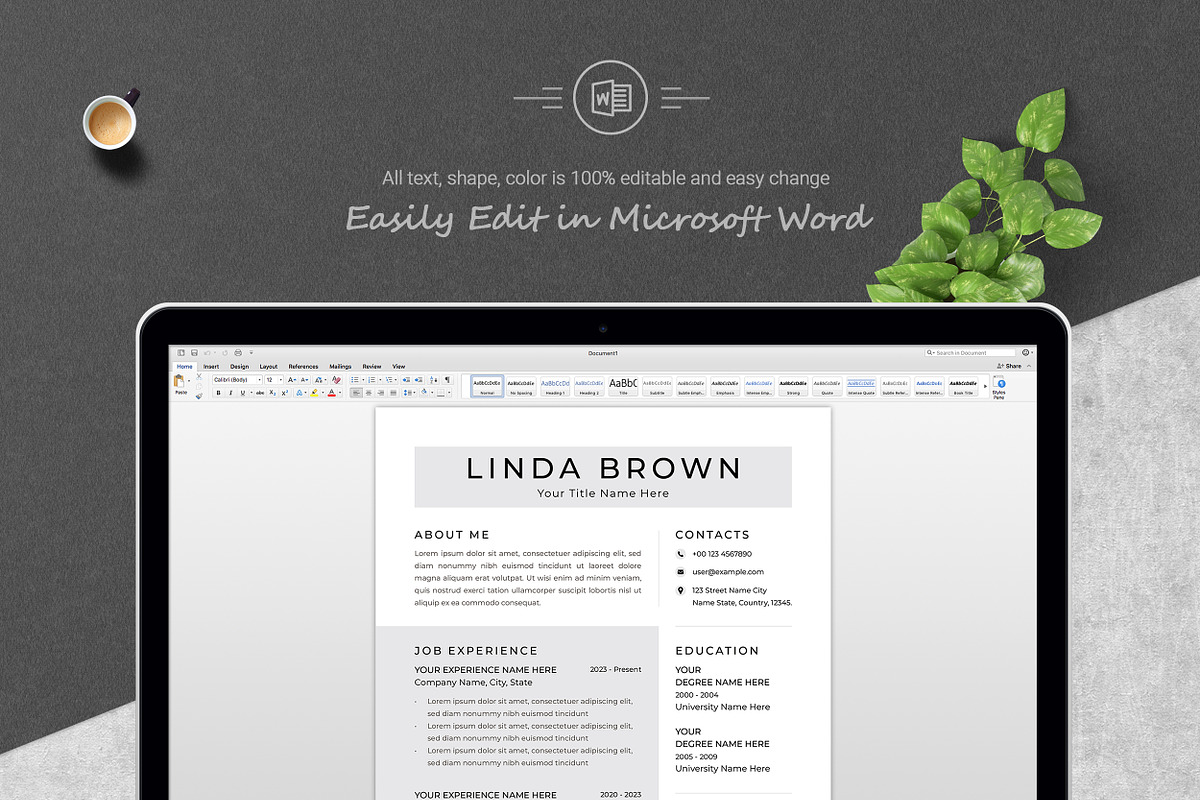1200x800 pixels.
Task: Click the Cut scissors icon
Action: click(x=199, y=376)
